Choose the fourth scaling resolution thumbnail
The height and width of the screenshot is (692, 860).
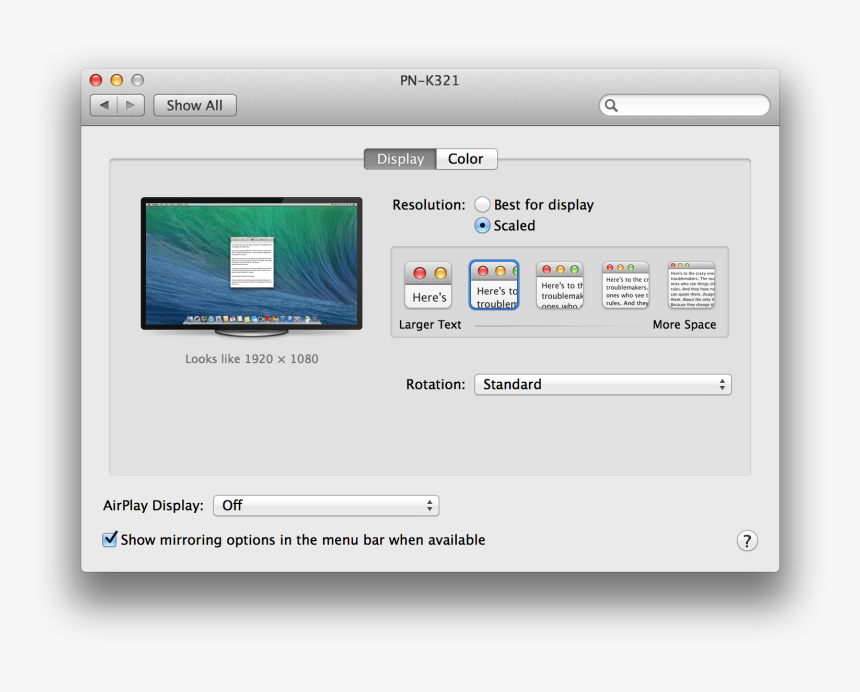point(625,285)
